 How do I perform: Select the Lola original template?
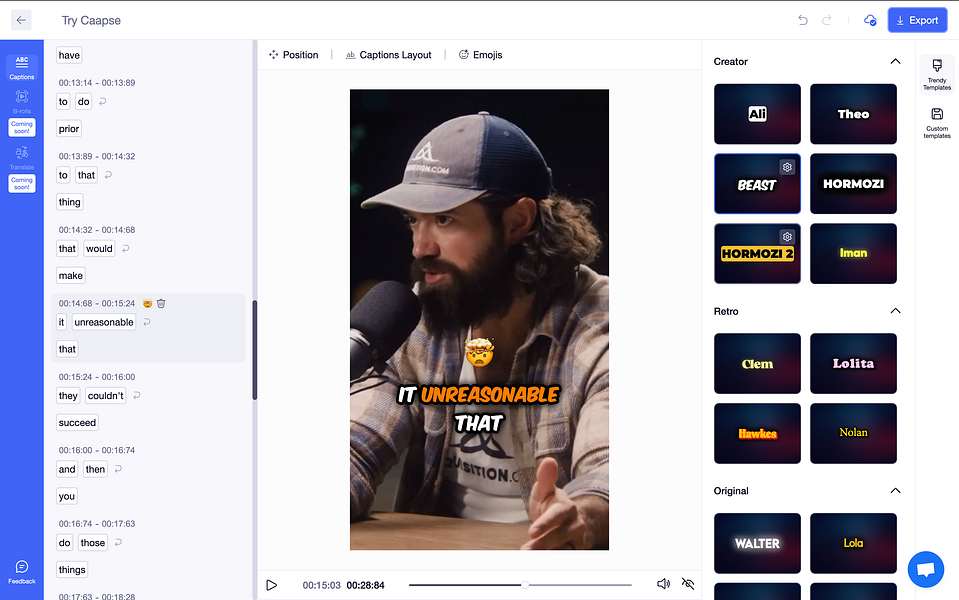coord(853,543)
